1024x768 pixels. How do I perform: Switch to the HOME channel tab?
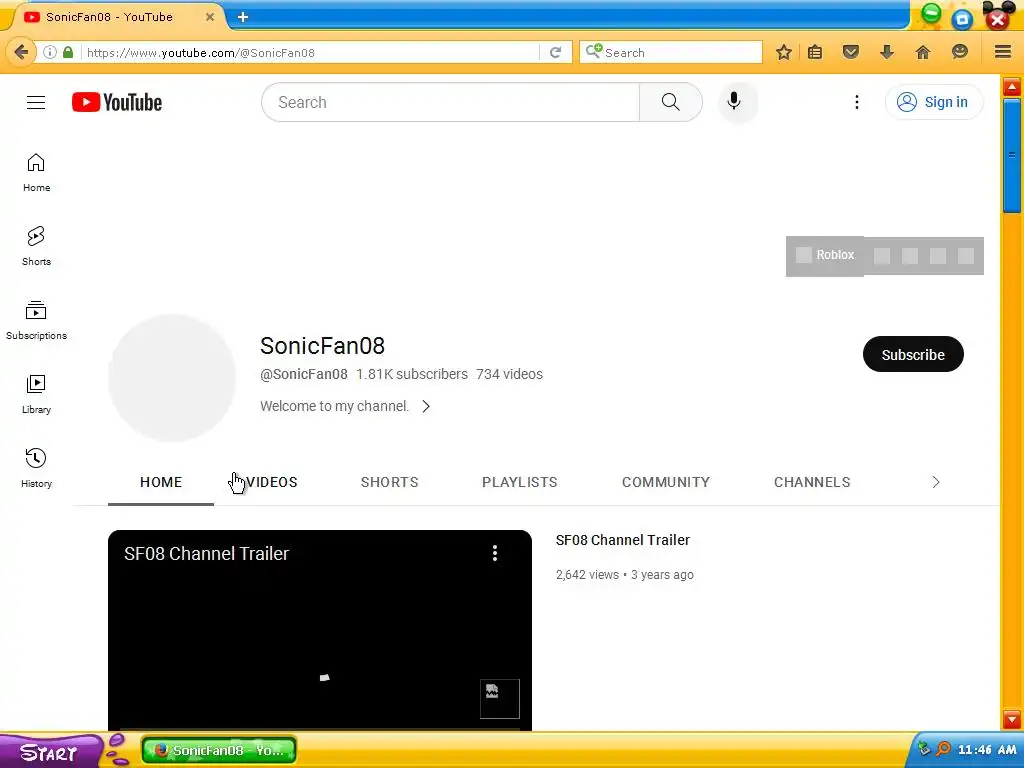(x=161, y=482)
